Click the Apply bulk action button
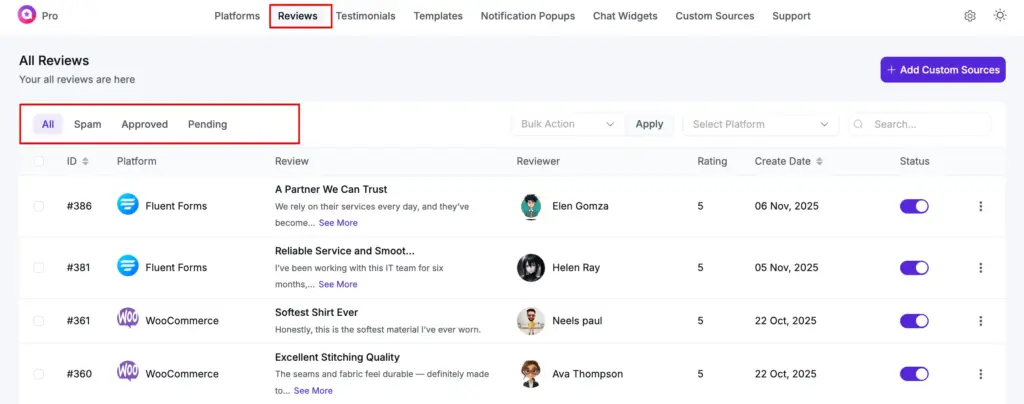This screenshot has width=1024, height=404. click(x=649, y=124)
